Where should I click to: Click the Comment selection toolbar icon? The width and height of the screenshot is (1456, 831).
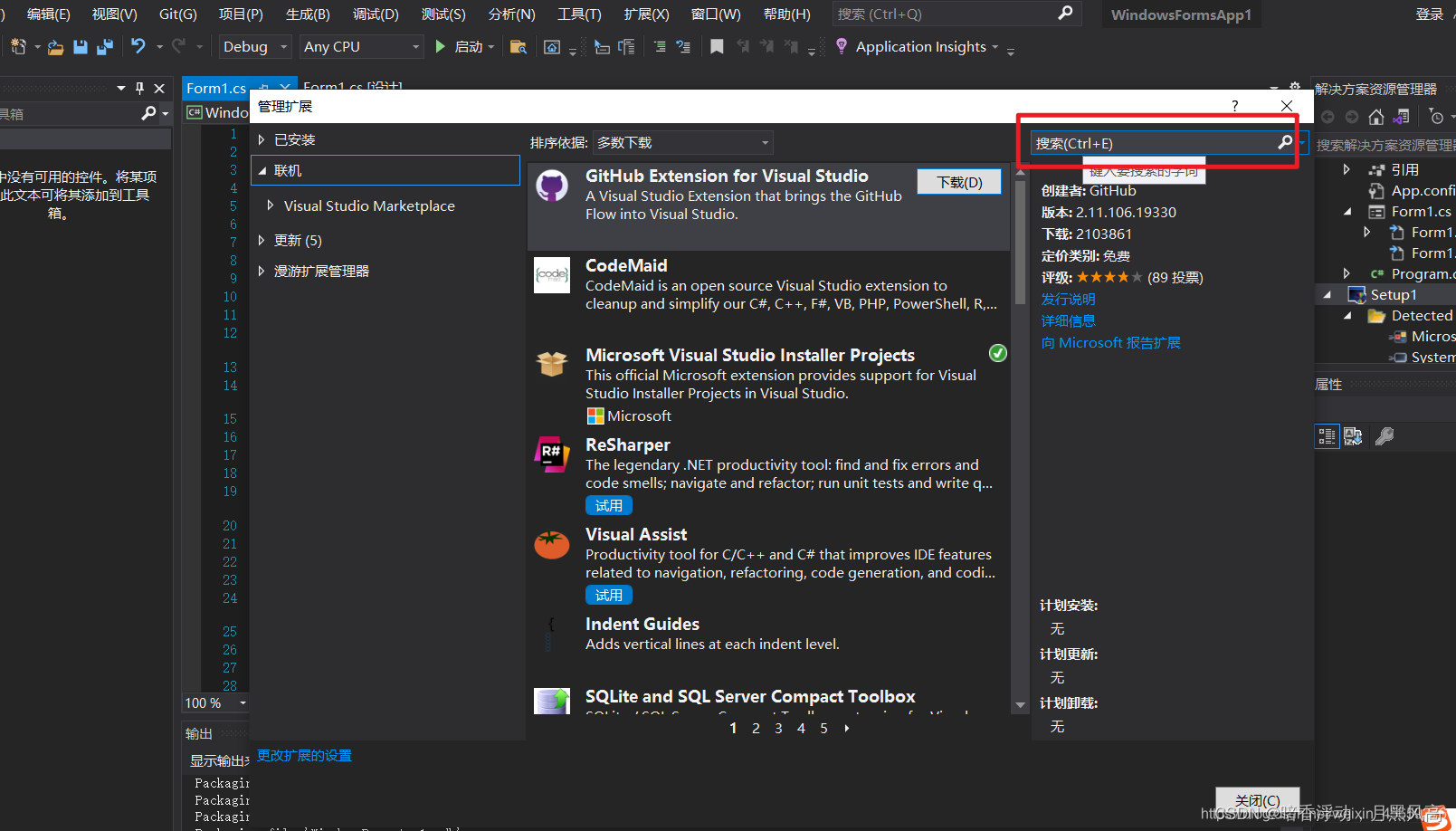tap(660, 47)
